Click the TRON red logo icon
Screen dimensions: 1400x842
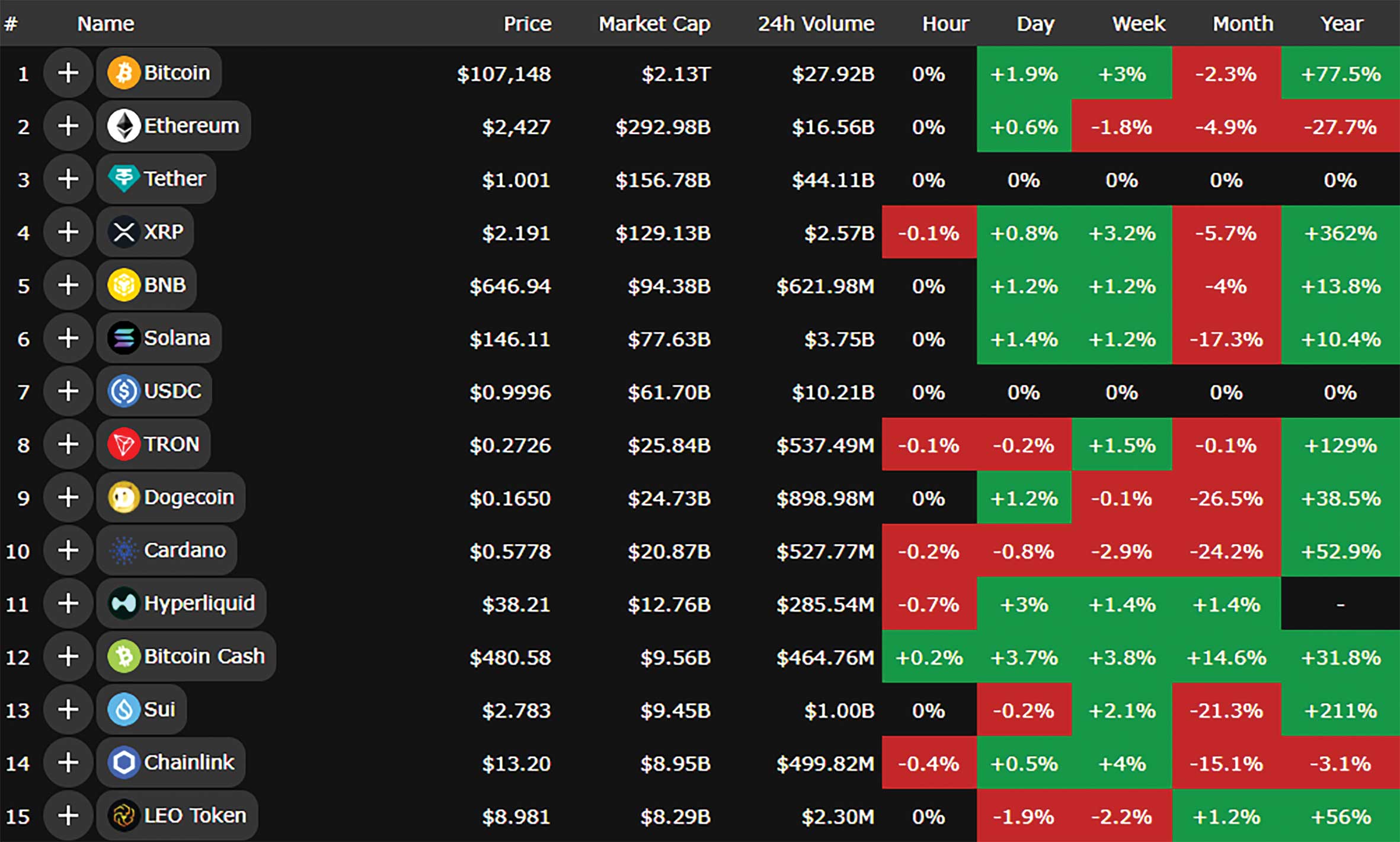123,444
